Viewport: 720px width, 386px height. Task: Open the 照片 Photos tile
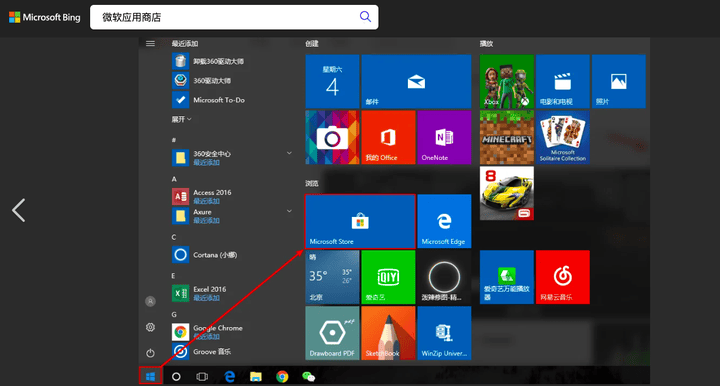pyautogui.click(x=619, y=81)
